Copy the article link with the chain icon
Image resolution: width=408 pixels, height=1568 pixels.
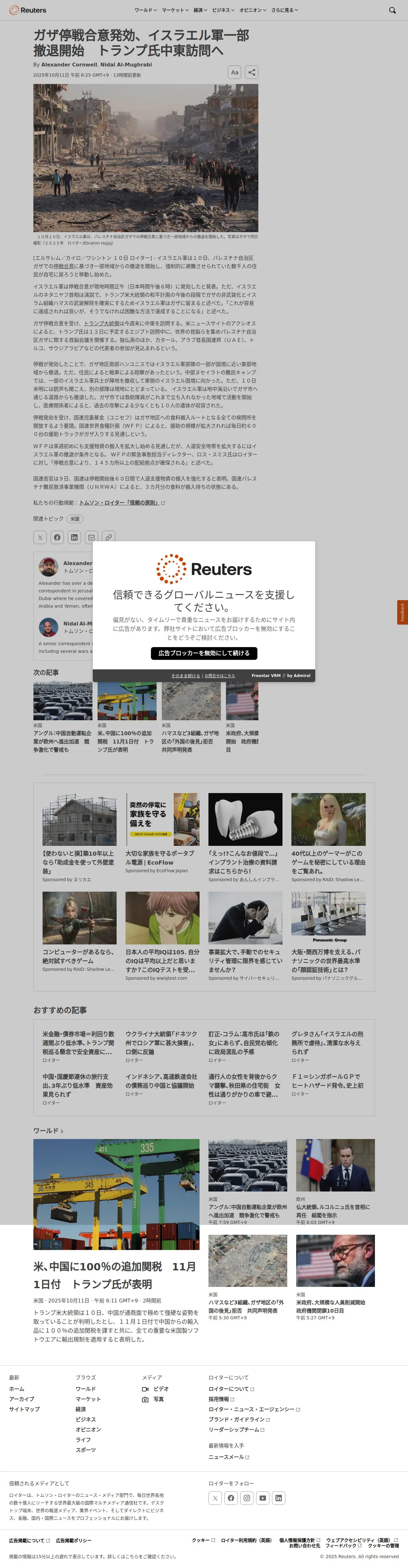(108, 537)
